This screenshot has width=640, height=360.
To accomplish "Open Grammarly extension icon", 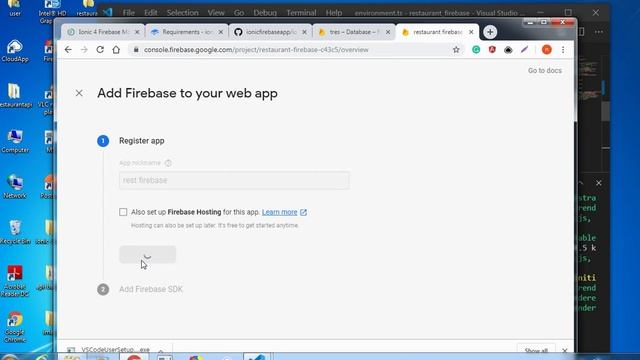I will click(x=476, y=50).
